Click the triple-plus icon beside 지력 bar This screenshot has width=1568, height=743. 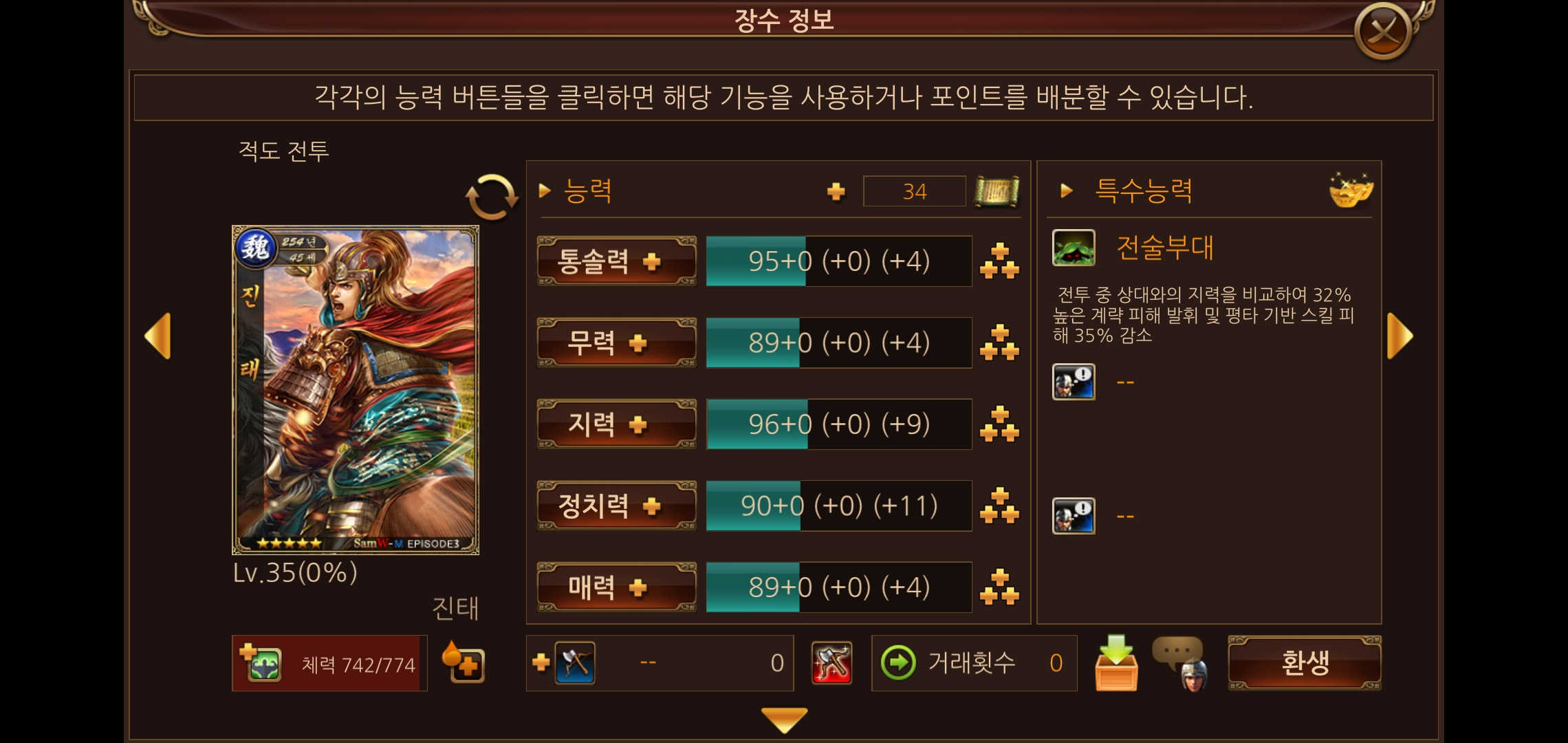tap(999, 424)
